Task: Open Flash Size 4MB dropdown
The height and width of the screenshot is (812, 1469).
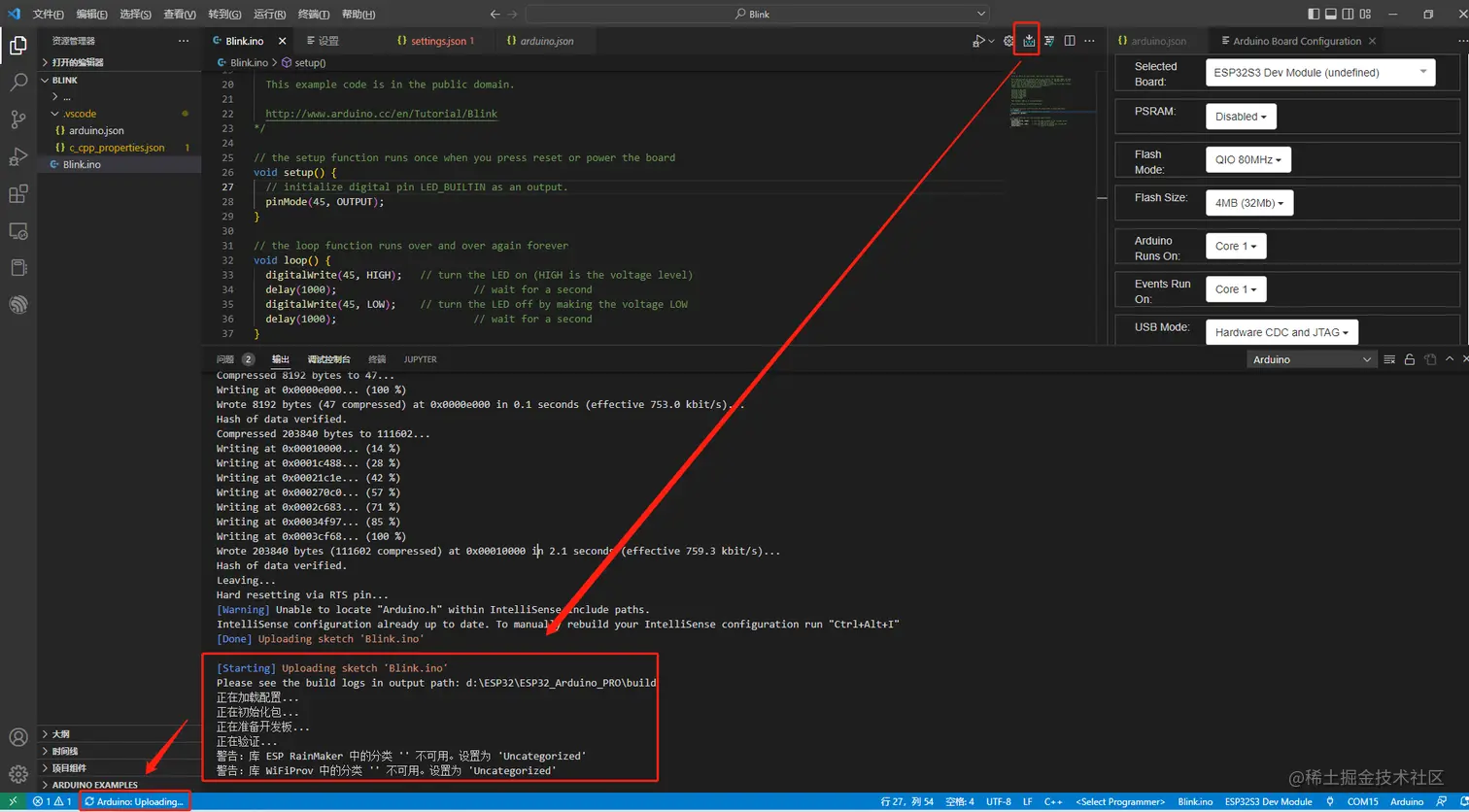Action: click(x=1248, y=203)
